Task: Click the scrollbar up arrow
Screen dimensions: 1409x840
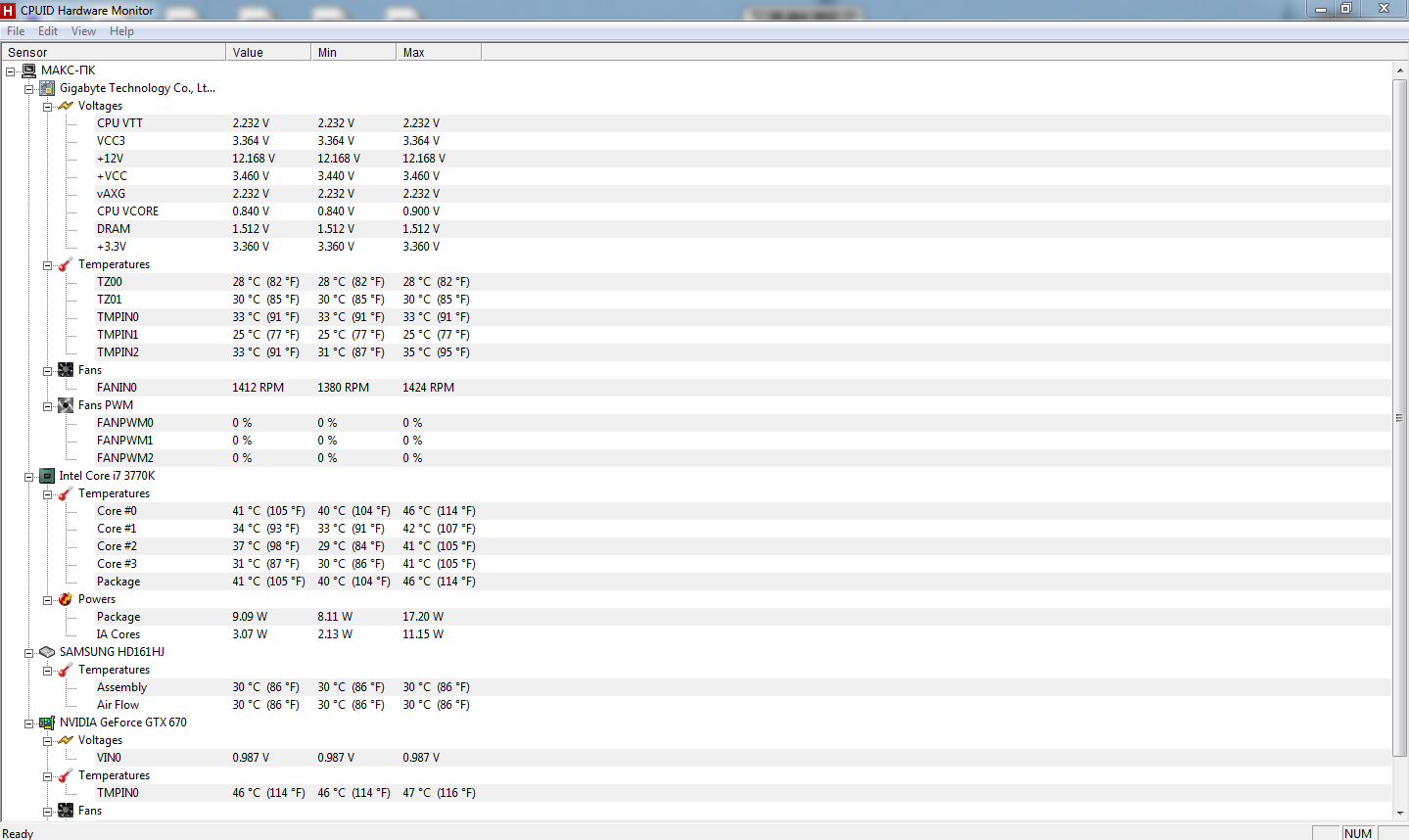Action: coord(1400,70)
